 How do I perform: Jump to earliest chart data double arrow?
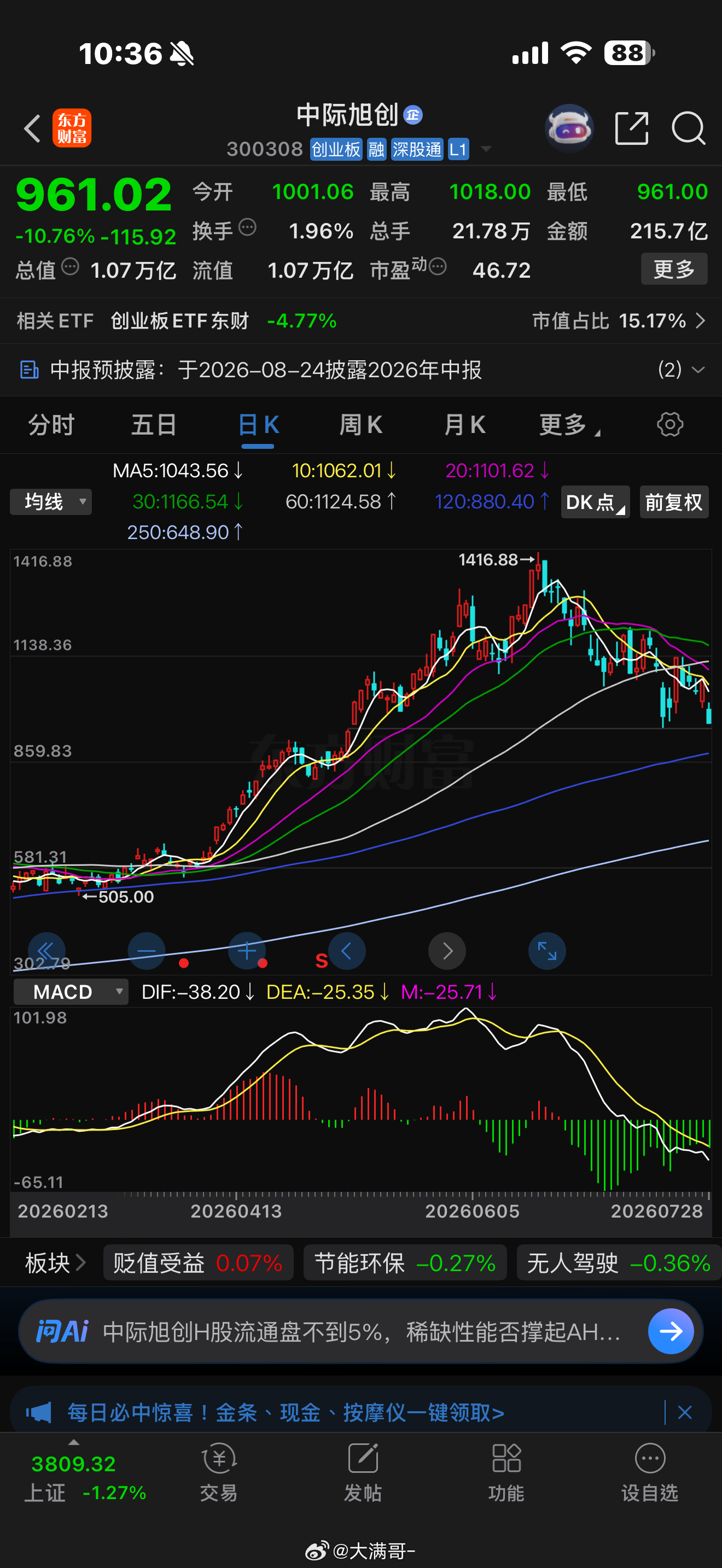coord(46,950)
